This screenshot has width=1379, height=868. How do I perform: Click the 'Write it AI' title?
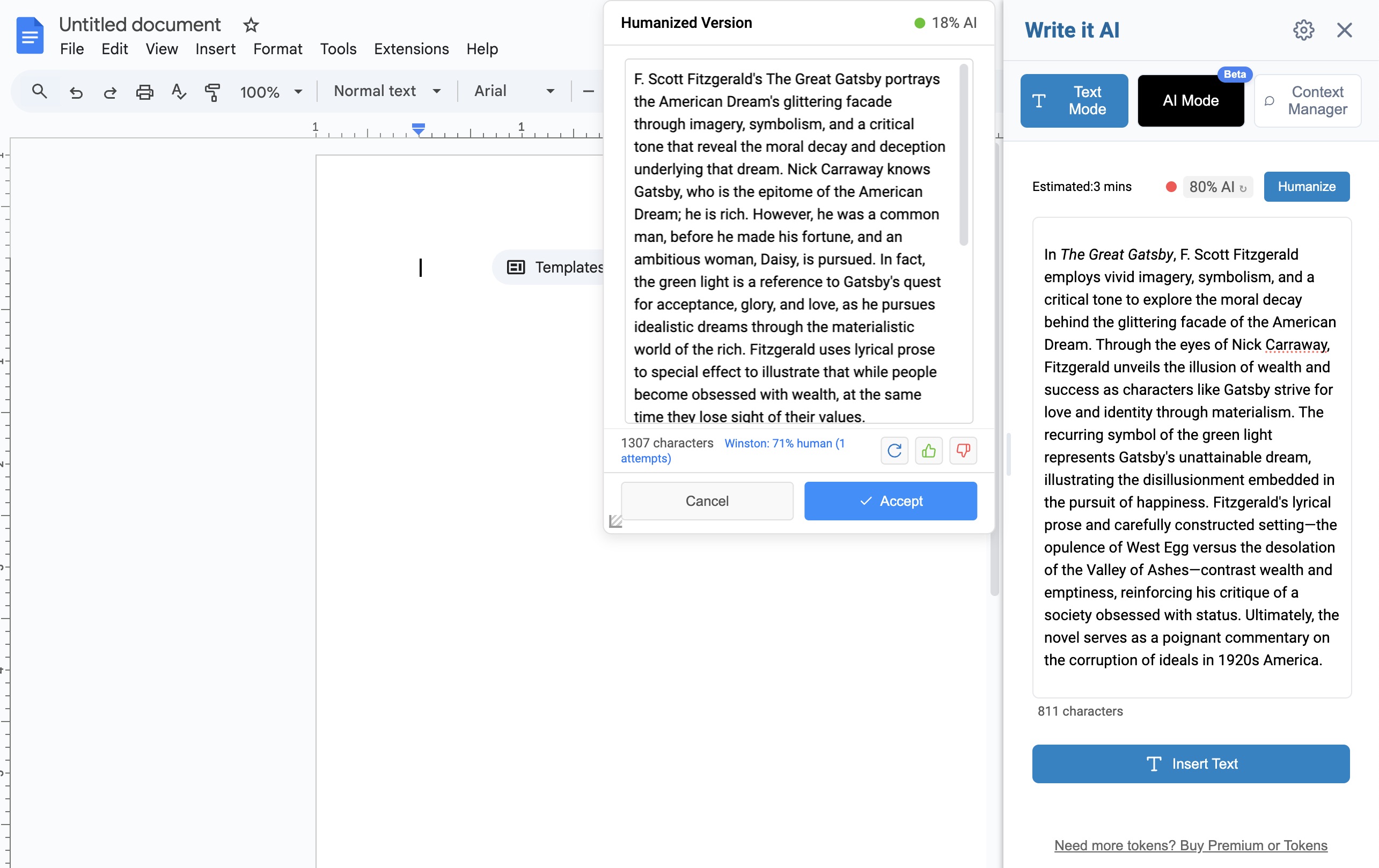(x=1072, y=30)
